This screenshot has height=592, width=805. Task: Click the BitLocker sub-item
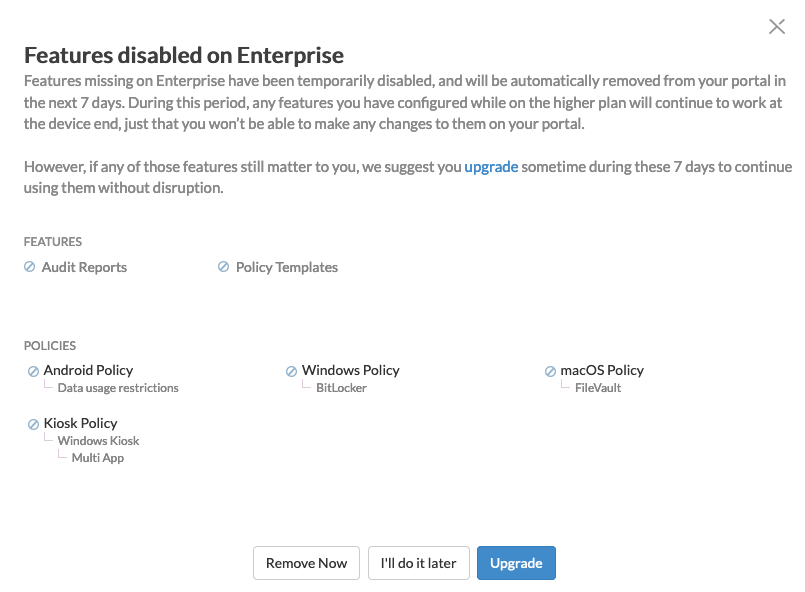coord(341,388)
